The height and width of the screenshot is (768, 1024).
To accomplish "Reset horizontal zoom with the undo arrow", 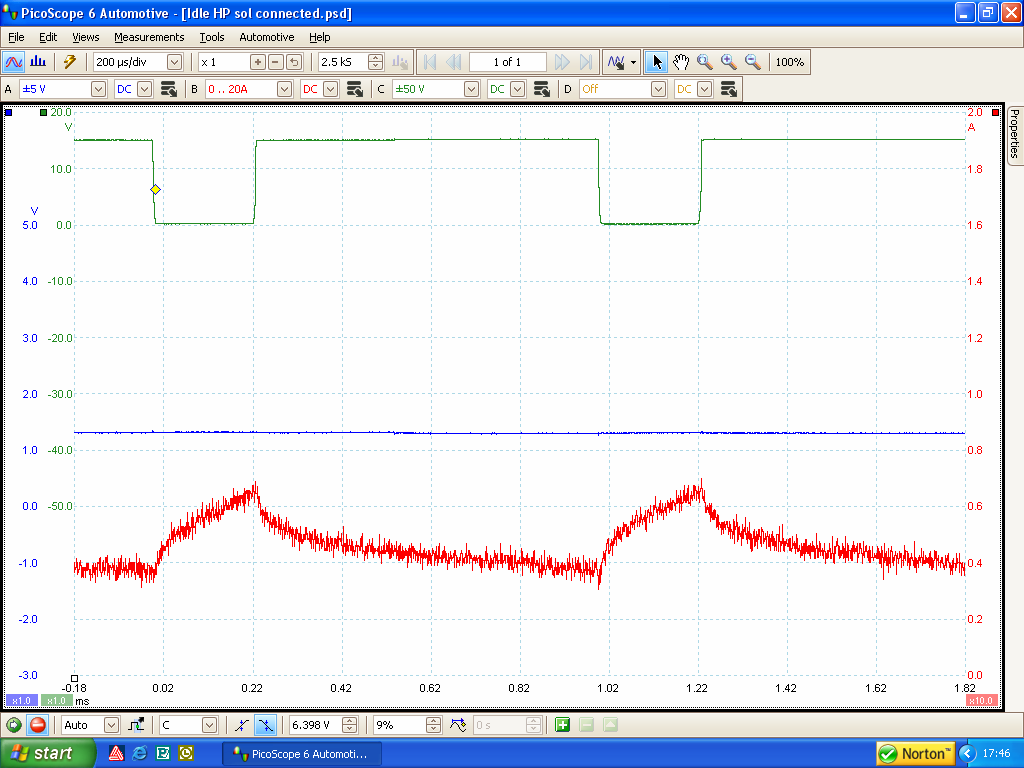I will click(294, 62).
